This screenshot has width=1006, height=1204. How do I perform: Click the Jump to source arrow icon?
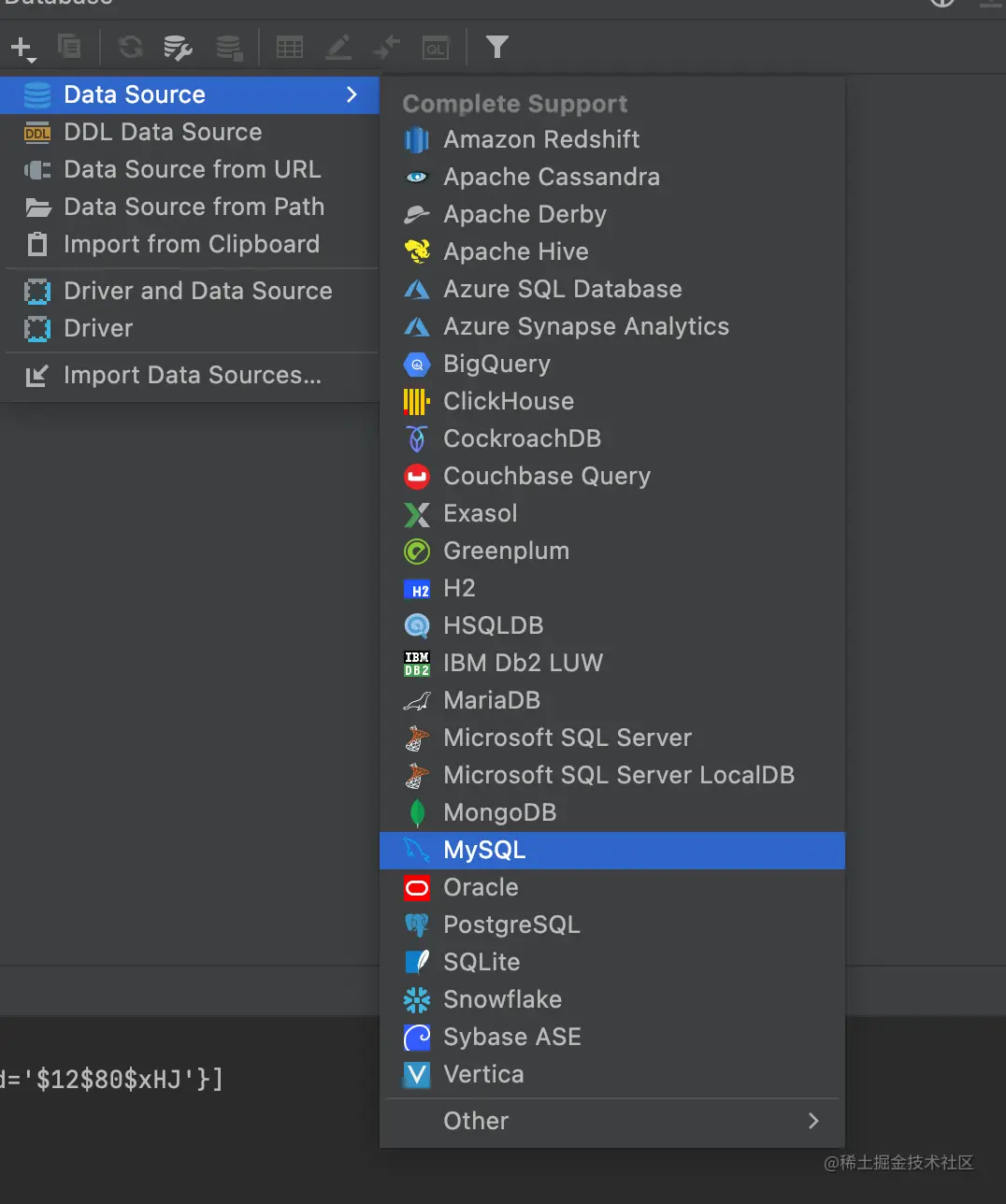point(386,46)
